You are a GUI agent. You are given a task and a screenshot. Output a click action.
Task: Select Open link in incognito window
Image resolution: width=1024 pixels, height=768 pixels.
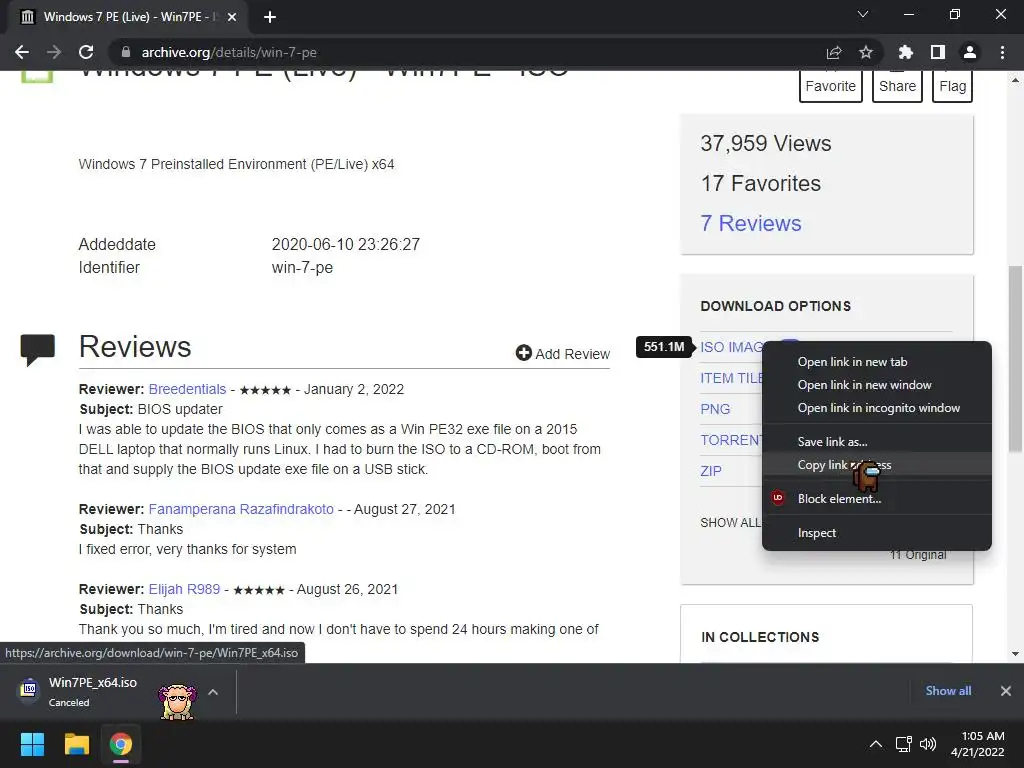point(876,408)
